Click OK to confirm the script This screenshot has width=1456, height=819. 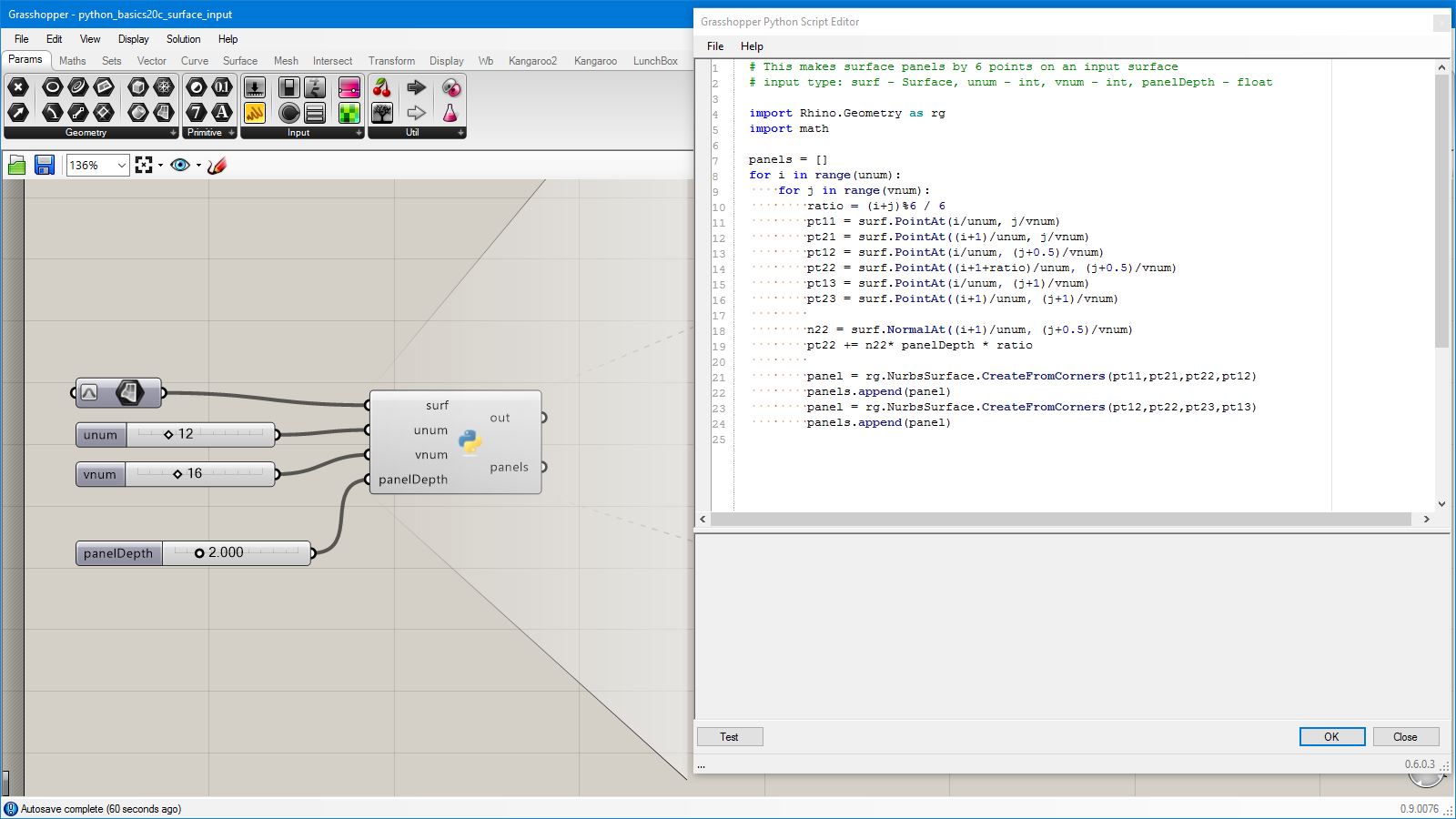1332,737
